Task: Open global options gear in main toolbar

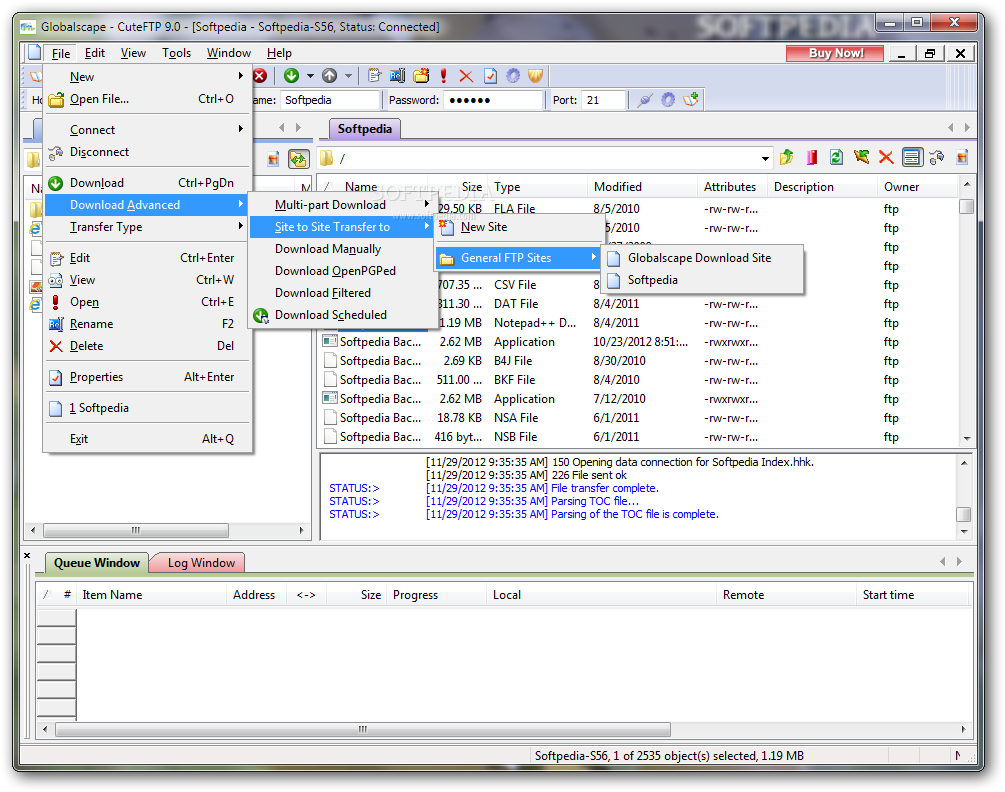Action: coord(513,76)
